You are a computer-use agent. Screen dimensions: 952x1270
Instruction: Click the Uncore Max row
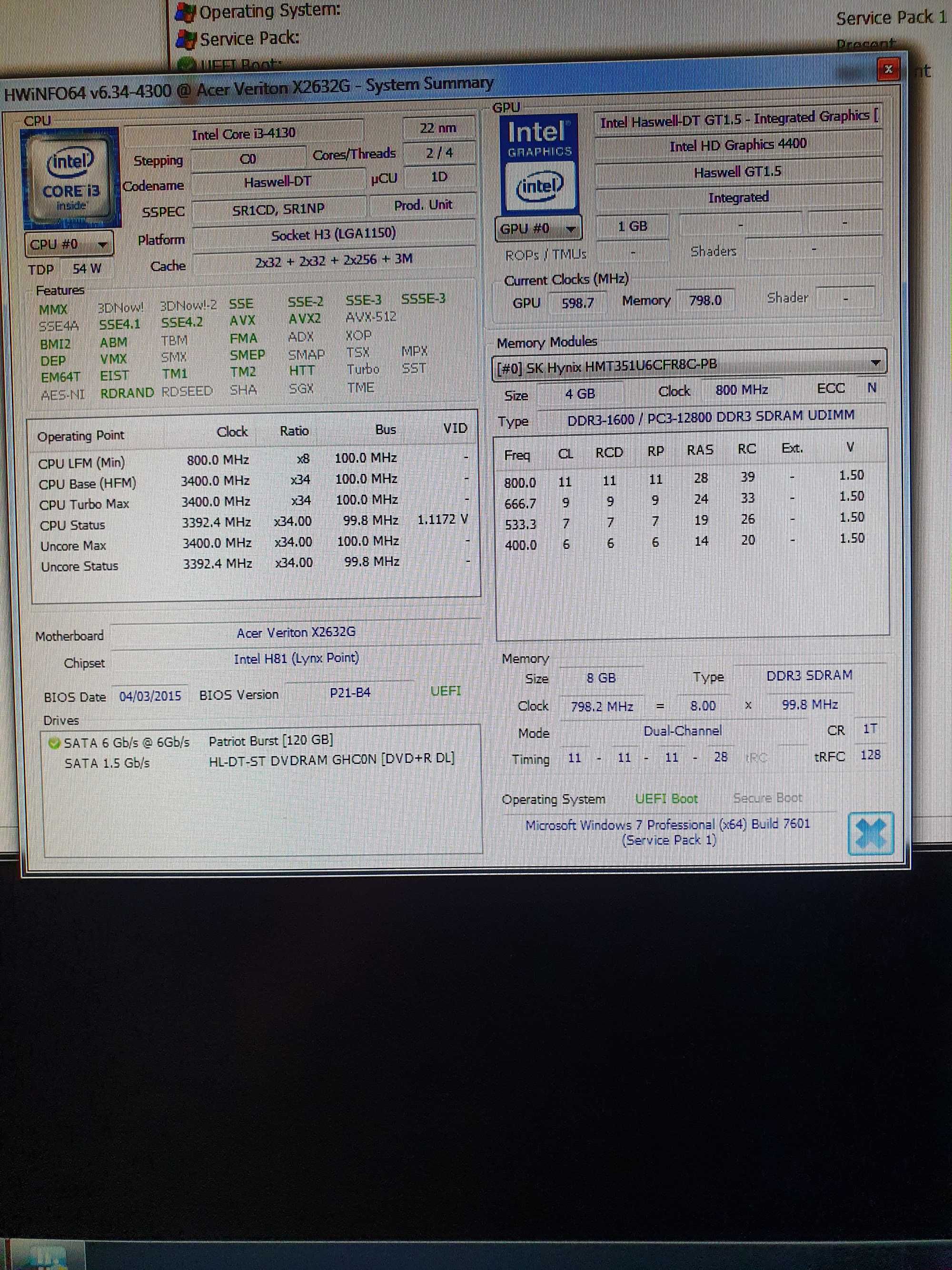(x=255, y=543)
